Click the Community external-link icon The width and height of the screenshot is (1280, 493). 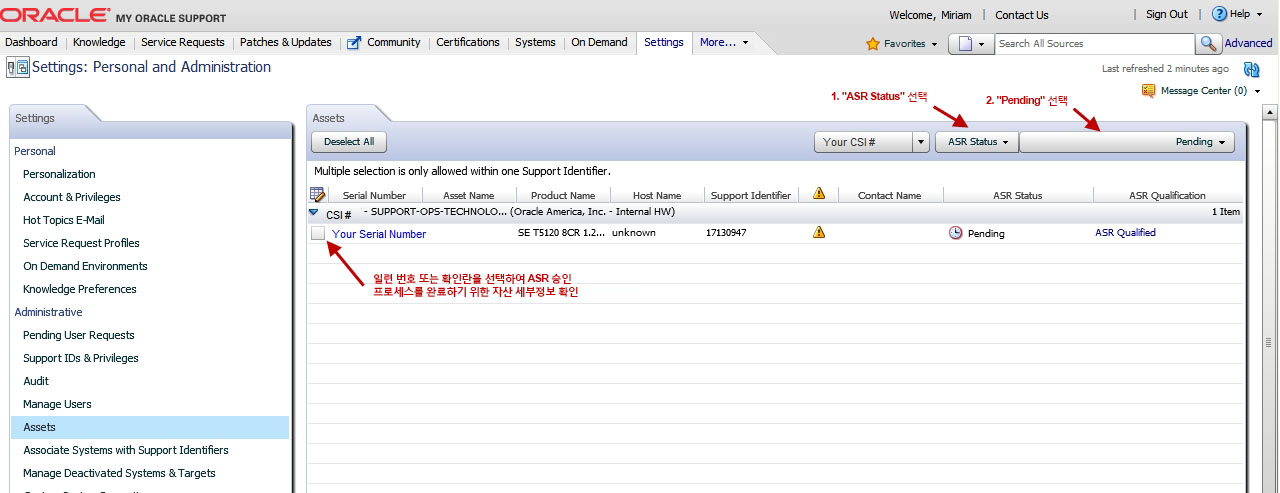point(354,43)
